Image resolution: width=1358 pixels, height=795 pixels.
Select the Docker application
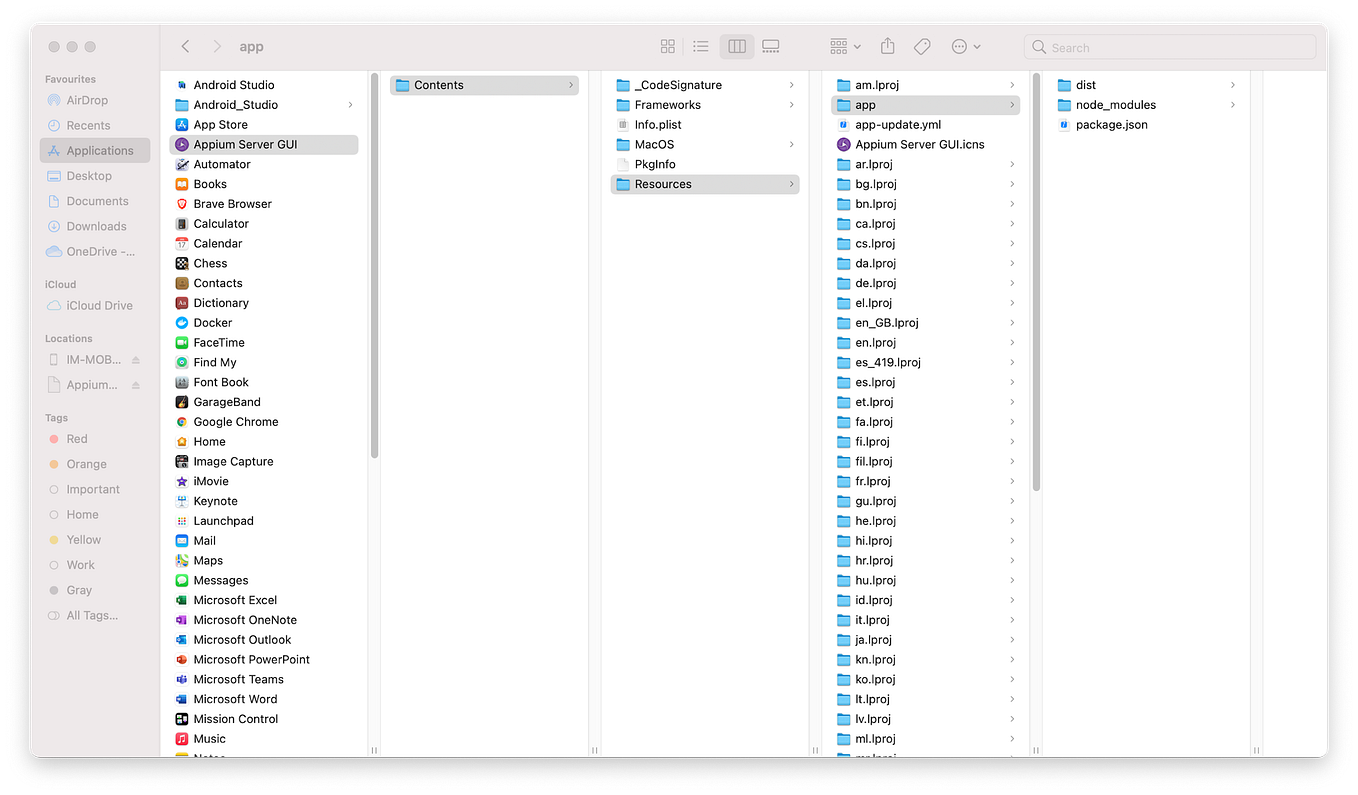pyautogui.click(x=214, y=322)
